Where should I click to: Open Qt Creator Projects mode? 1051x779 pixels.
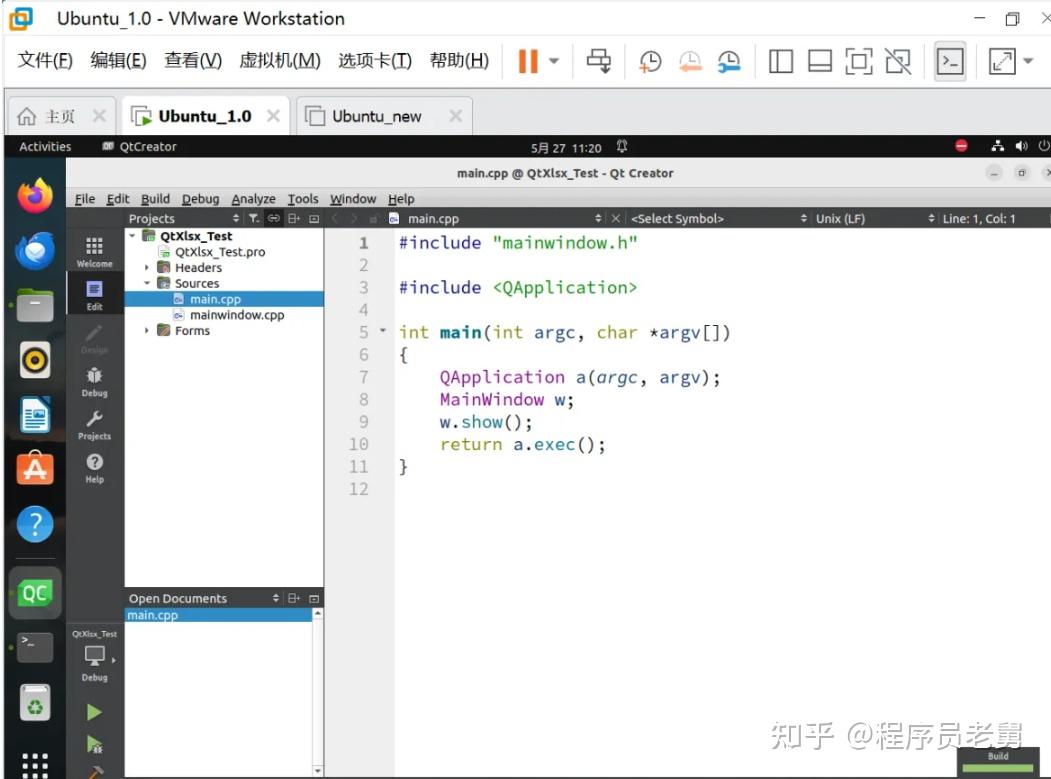click(x=95, y=424)
